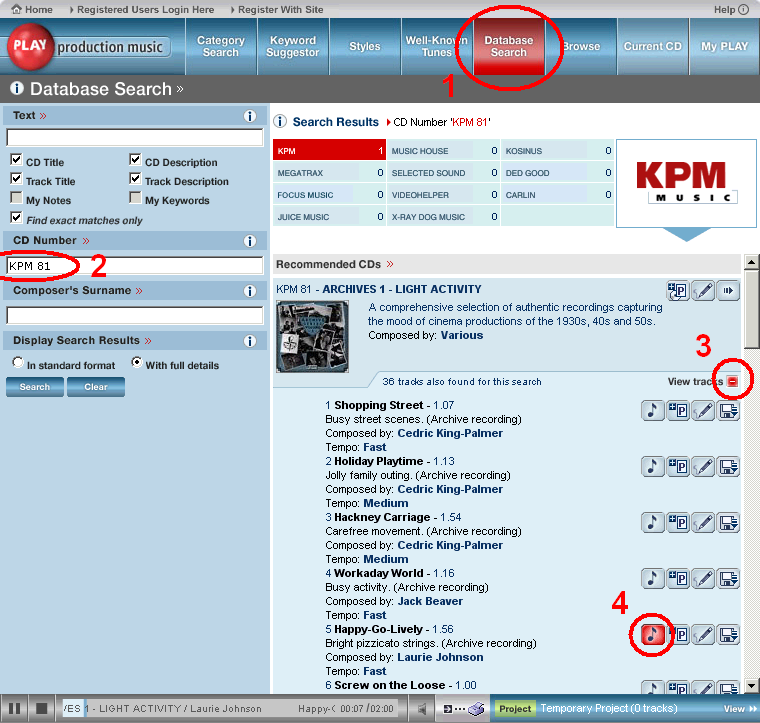760x723 pixels.
Task: Open composer Laurie Johnson link
Action: click(439, 657)
